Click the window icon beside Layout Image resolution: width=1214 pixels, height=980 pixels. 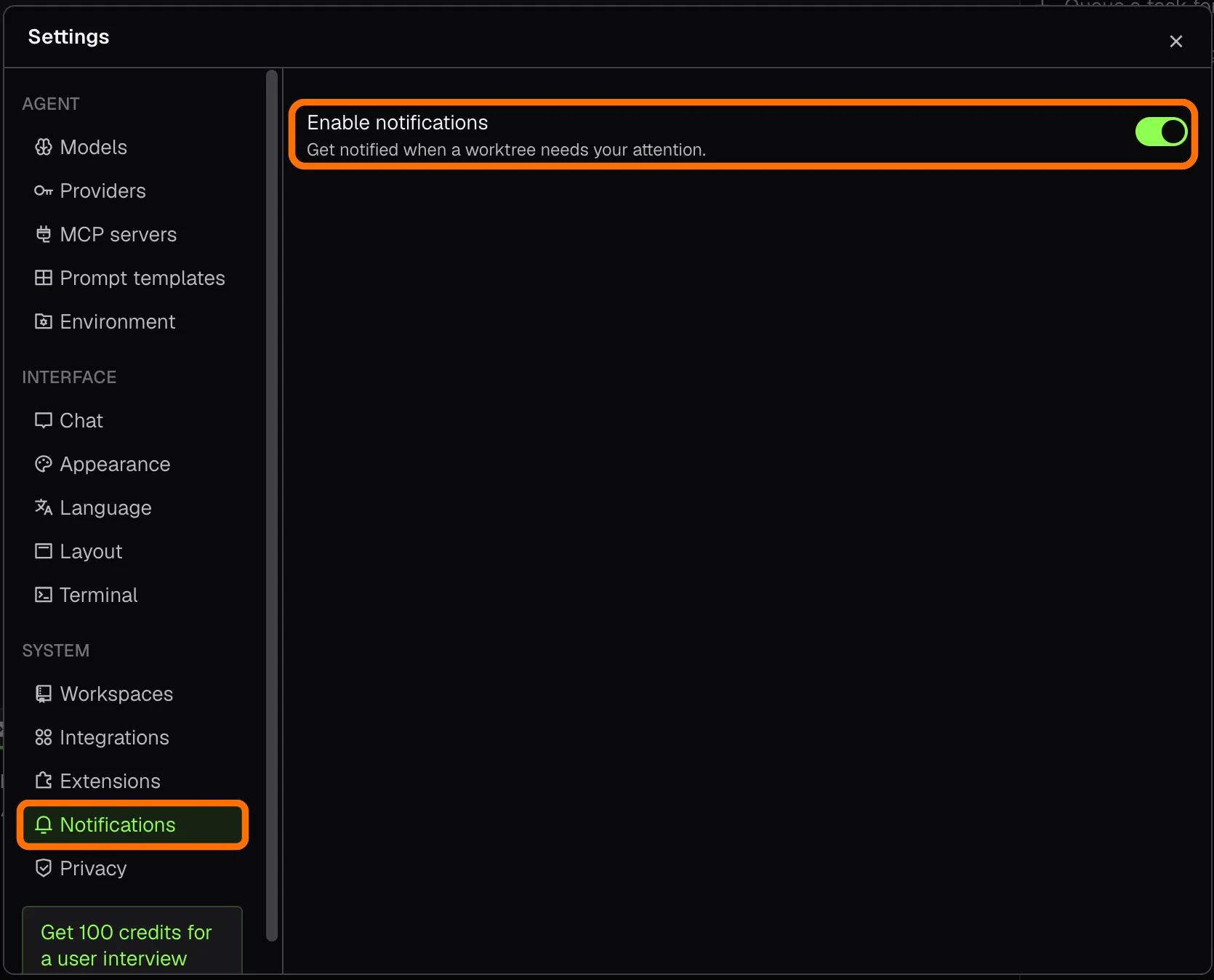44,551
